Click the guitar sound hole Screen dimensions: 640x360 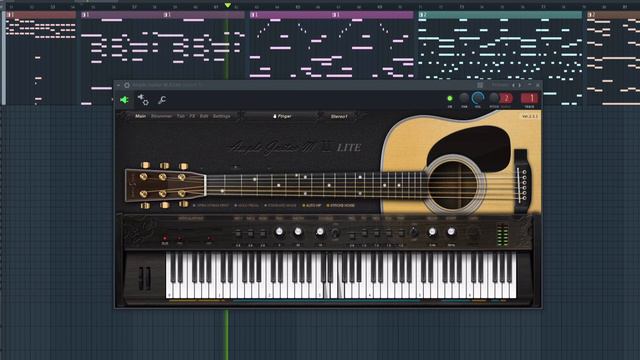click(x=453, y=184)
